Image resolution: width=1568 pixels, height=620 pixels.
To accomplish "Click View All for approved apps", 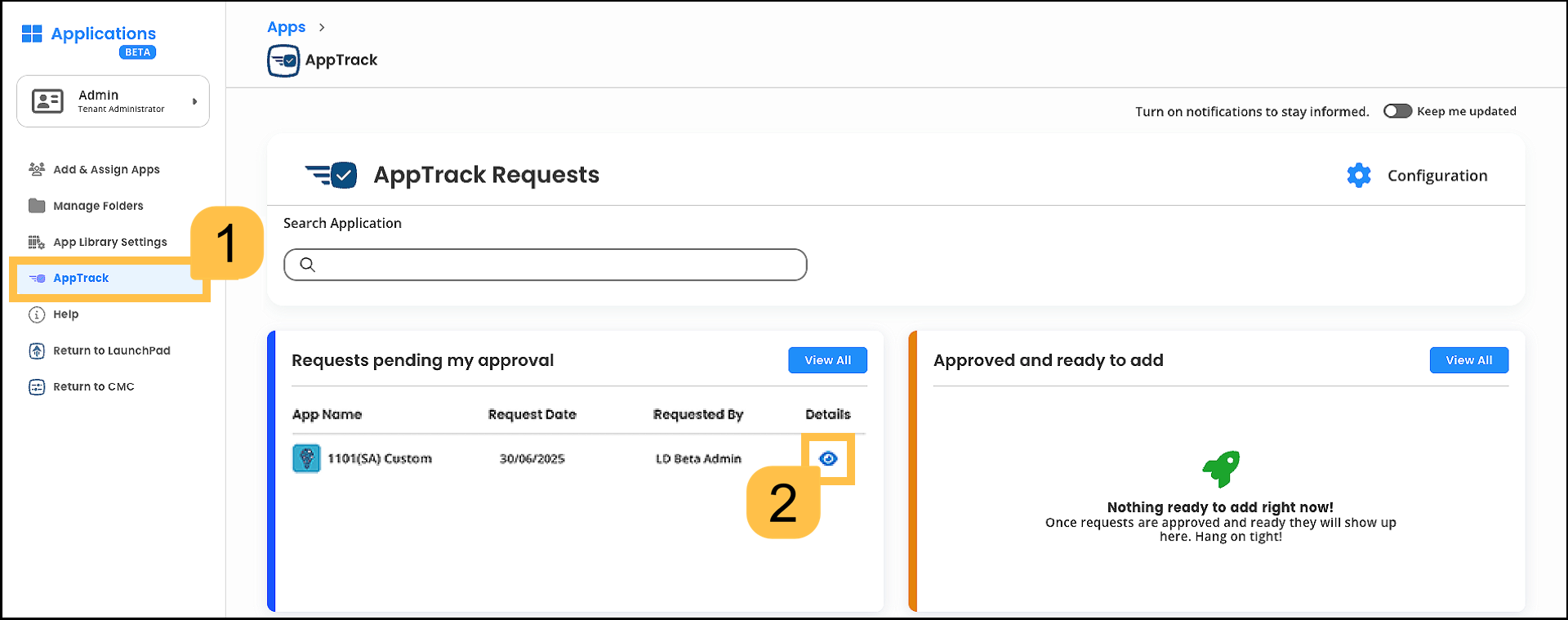I will pyautogui.click(x=1468, y=360).
